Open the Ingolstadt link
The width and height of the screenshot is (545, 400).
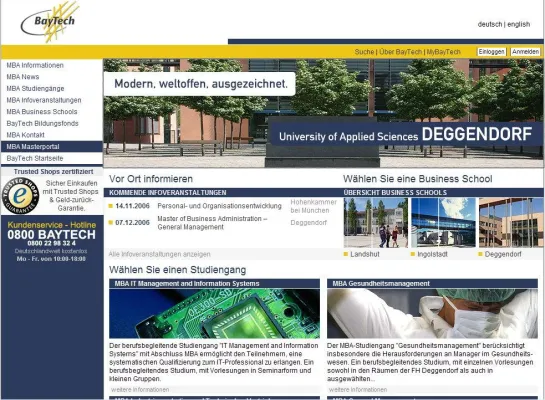pyautogui.click(x=432, y=254)
